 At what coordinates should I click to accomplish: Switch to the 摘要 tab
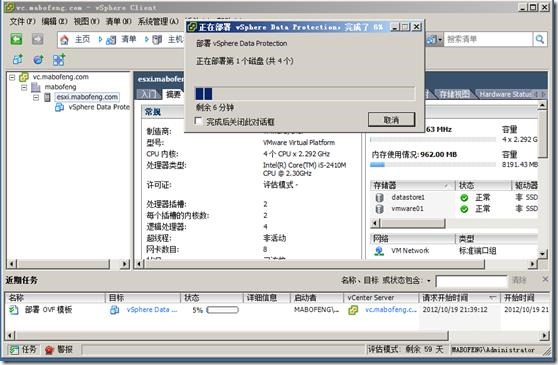[x=173, y=94]
